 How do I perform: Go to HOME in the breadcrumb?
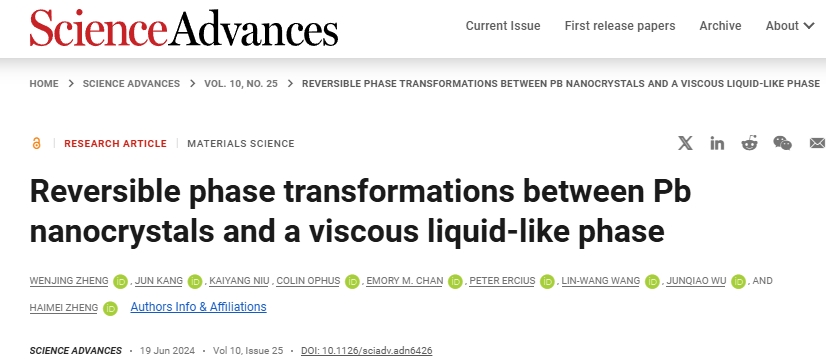[44, 84]
